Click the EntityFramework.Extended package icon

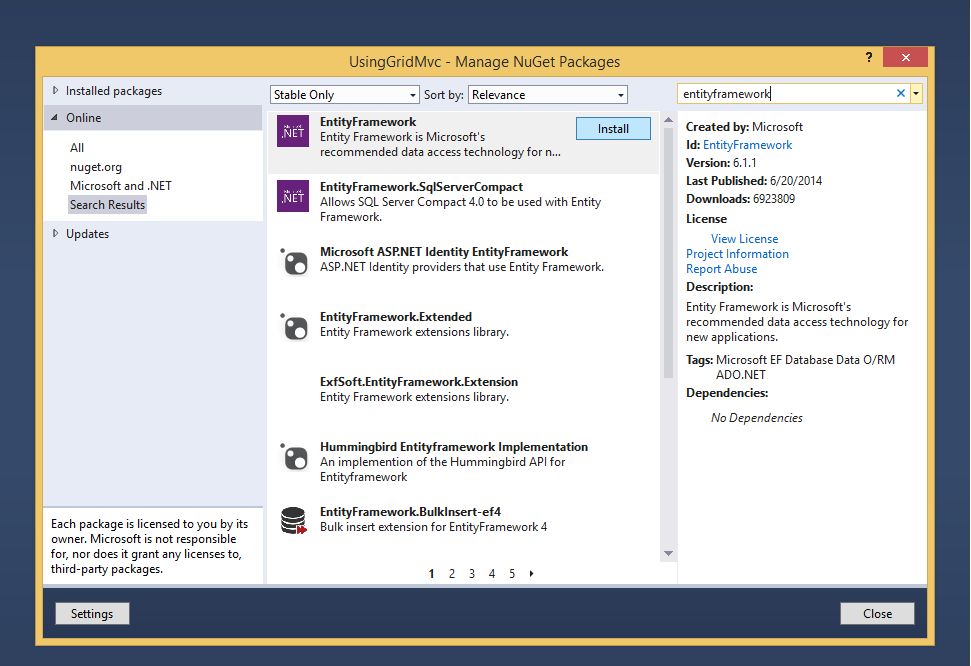pyautogui.click(x=294, y=326)
